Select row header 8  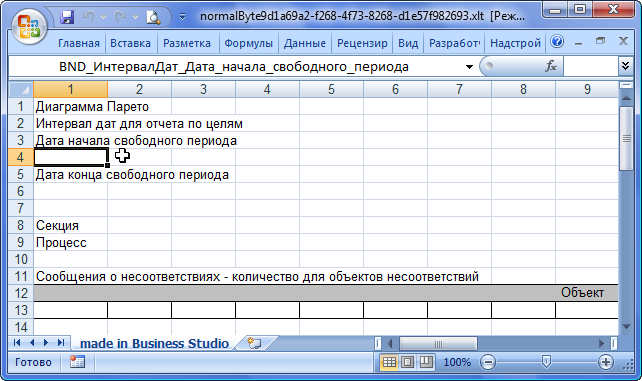21,225
